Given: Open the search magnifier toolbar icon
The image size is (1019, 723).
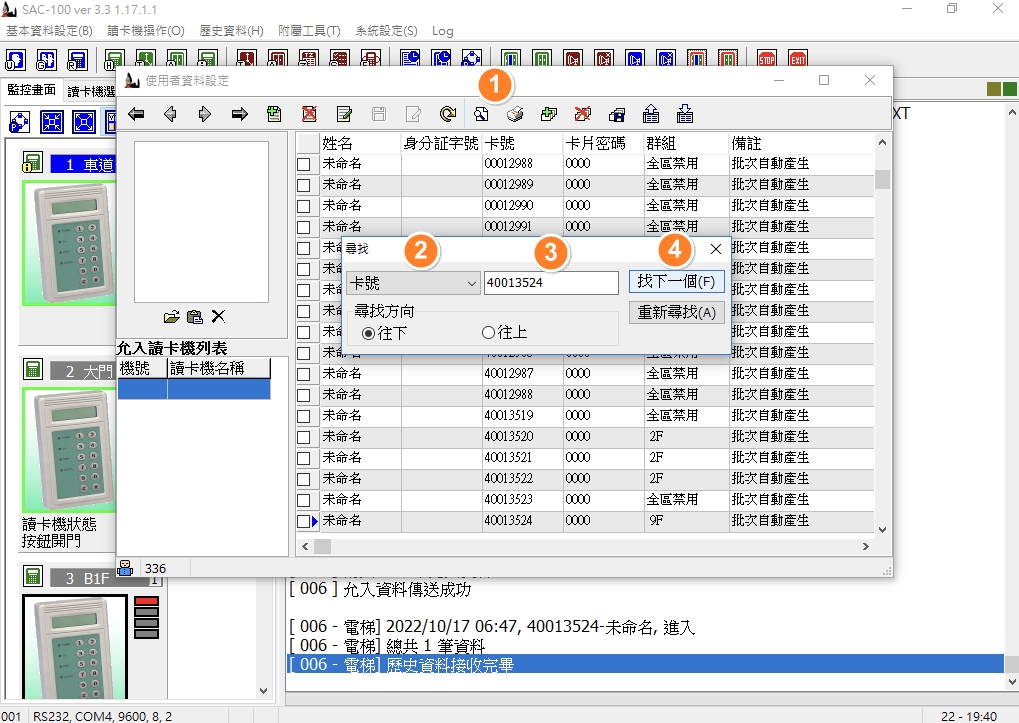Looking at the screenshot, I should point(481,114).
